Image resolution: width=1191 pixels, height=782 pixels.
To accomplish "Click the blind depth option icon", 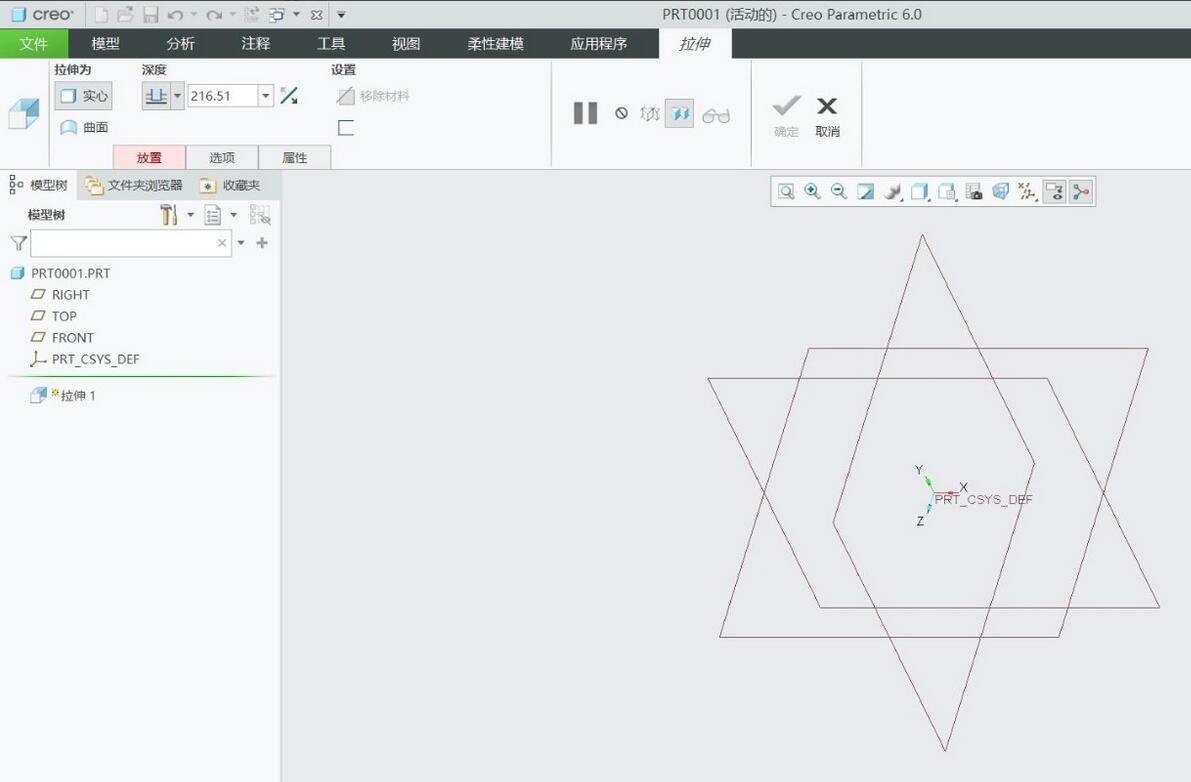I will point(156,96).
